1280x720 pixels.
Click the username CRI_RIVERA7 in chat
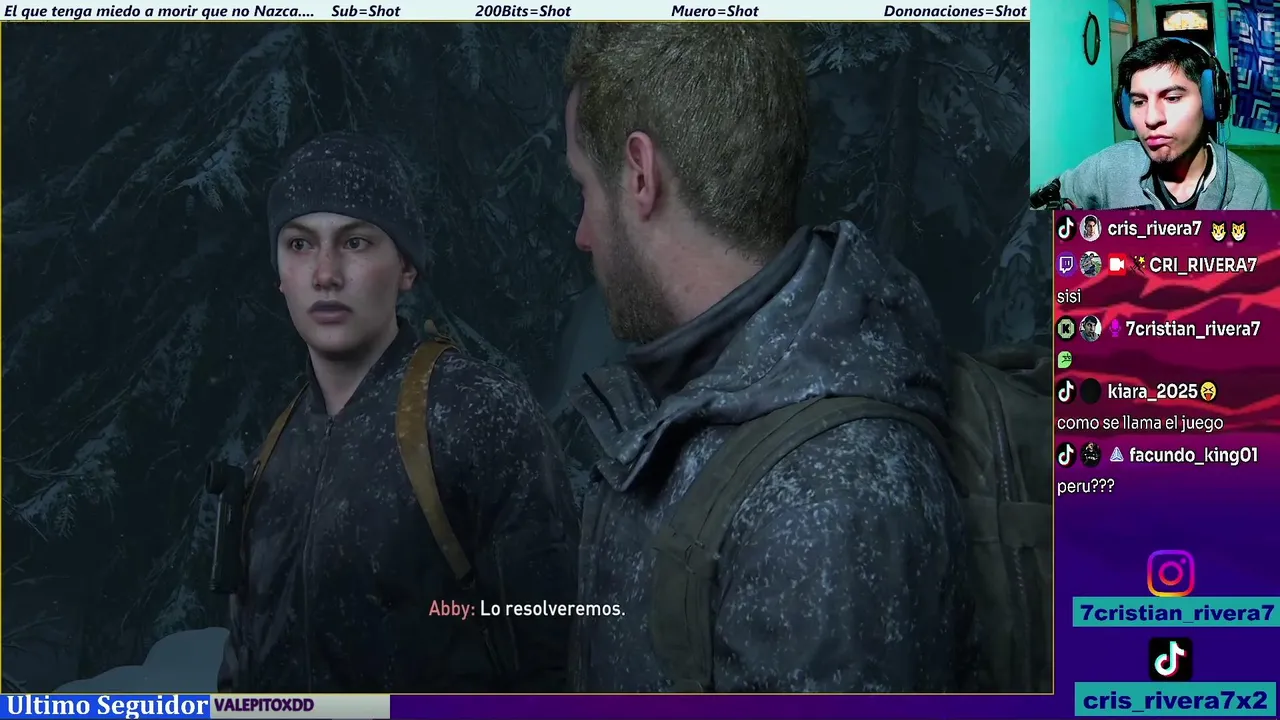point(1203,265)
